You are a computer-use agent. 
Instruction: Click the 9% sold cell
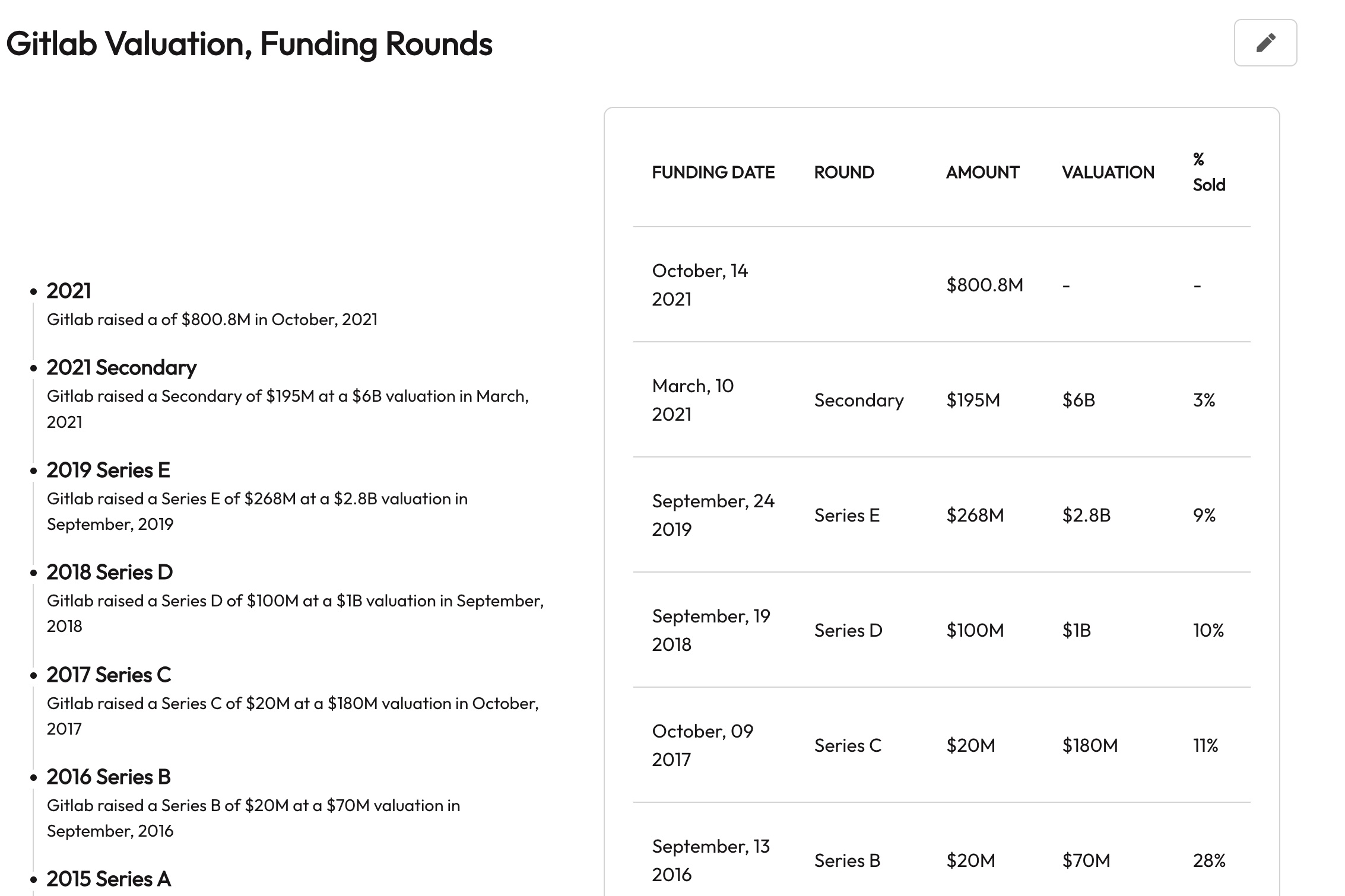click(1204, 515)
